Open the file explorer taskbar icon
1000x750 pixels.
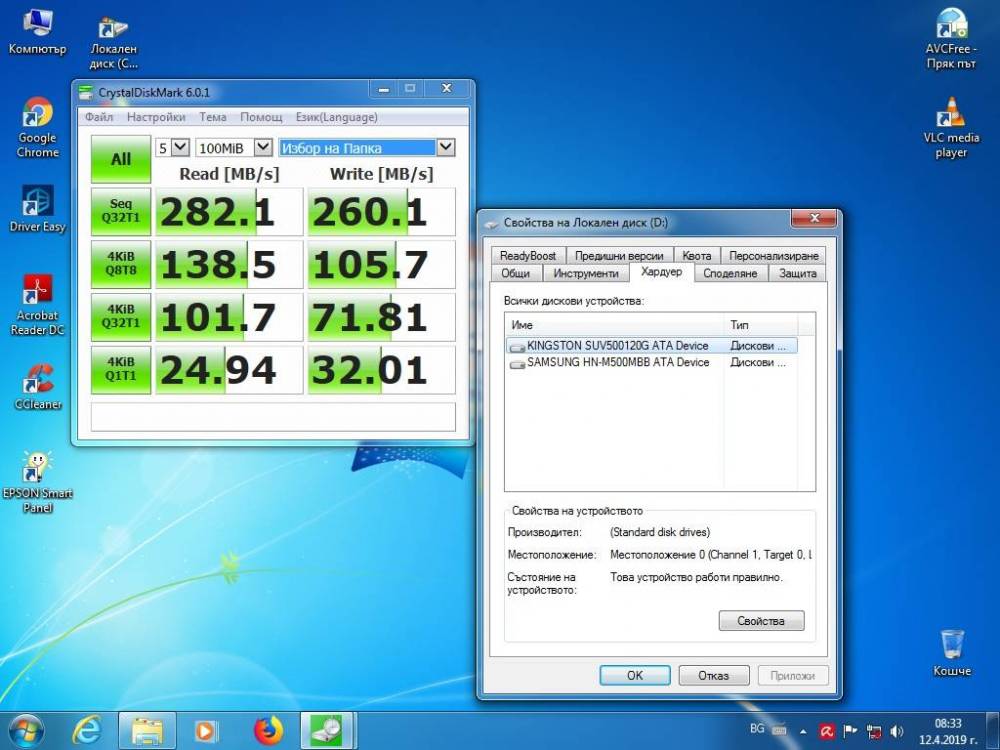(x=147, y=731)
